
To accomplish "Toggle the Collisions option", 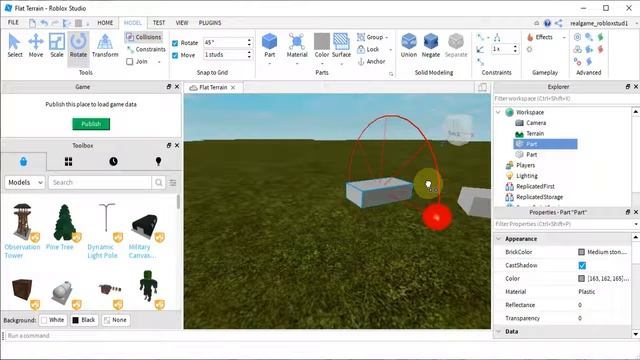I will pos(144,37).
